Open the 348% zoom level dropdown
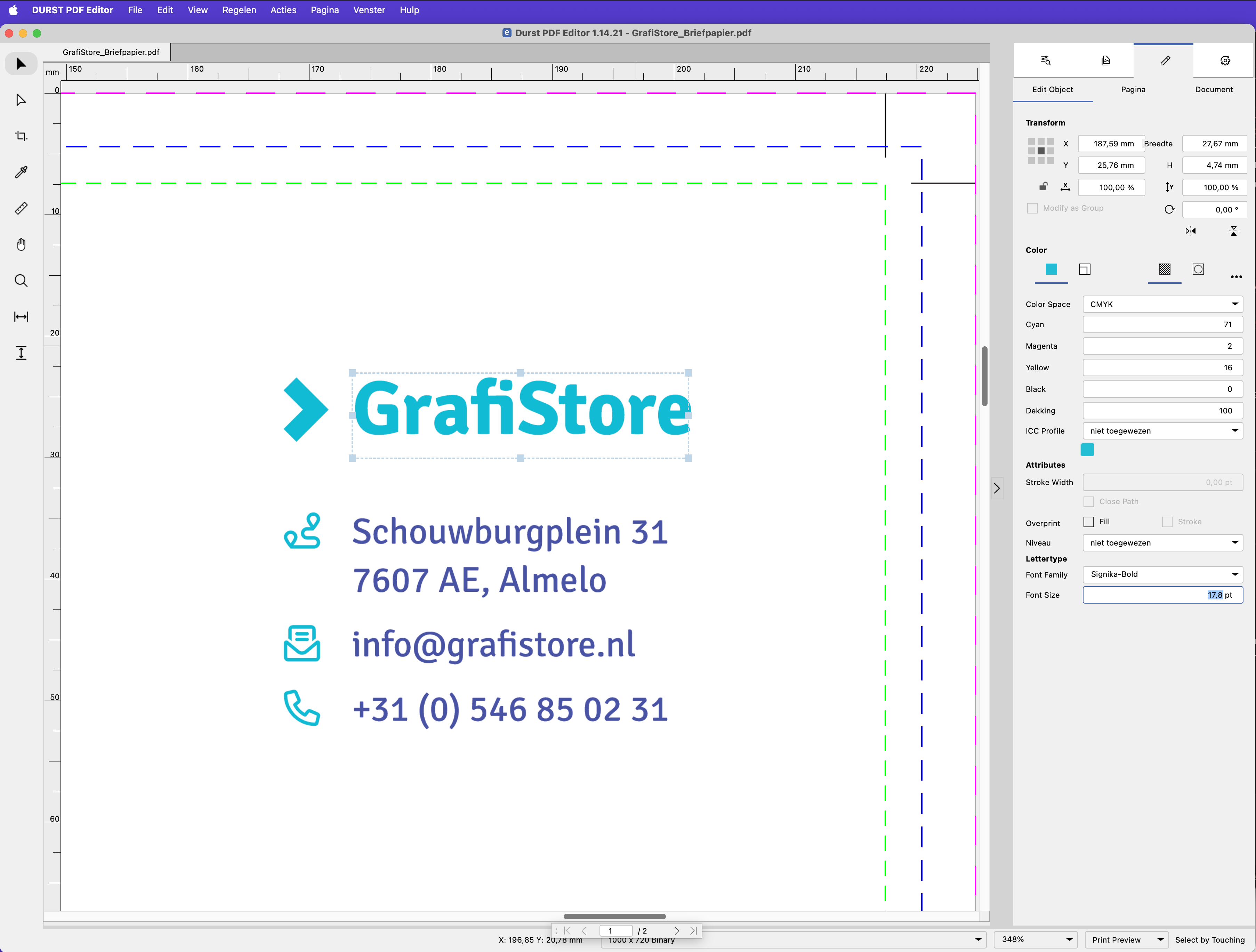 1035,939
